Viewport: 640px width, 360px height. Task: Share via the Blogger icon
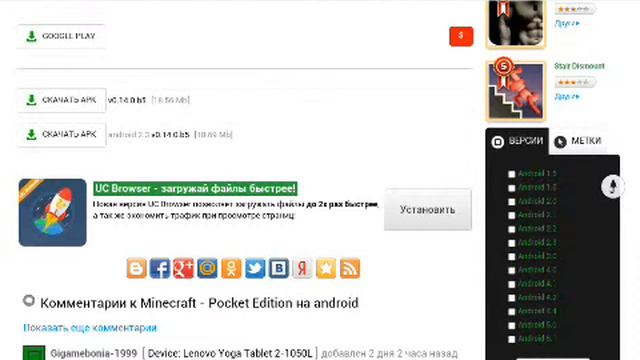coord(136,269)
